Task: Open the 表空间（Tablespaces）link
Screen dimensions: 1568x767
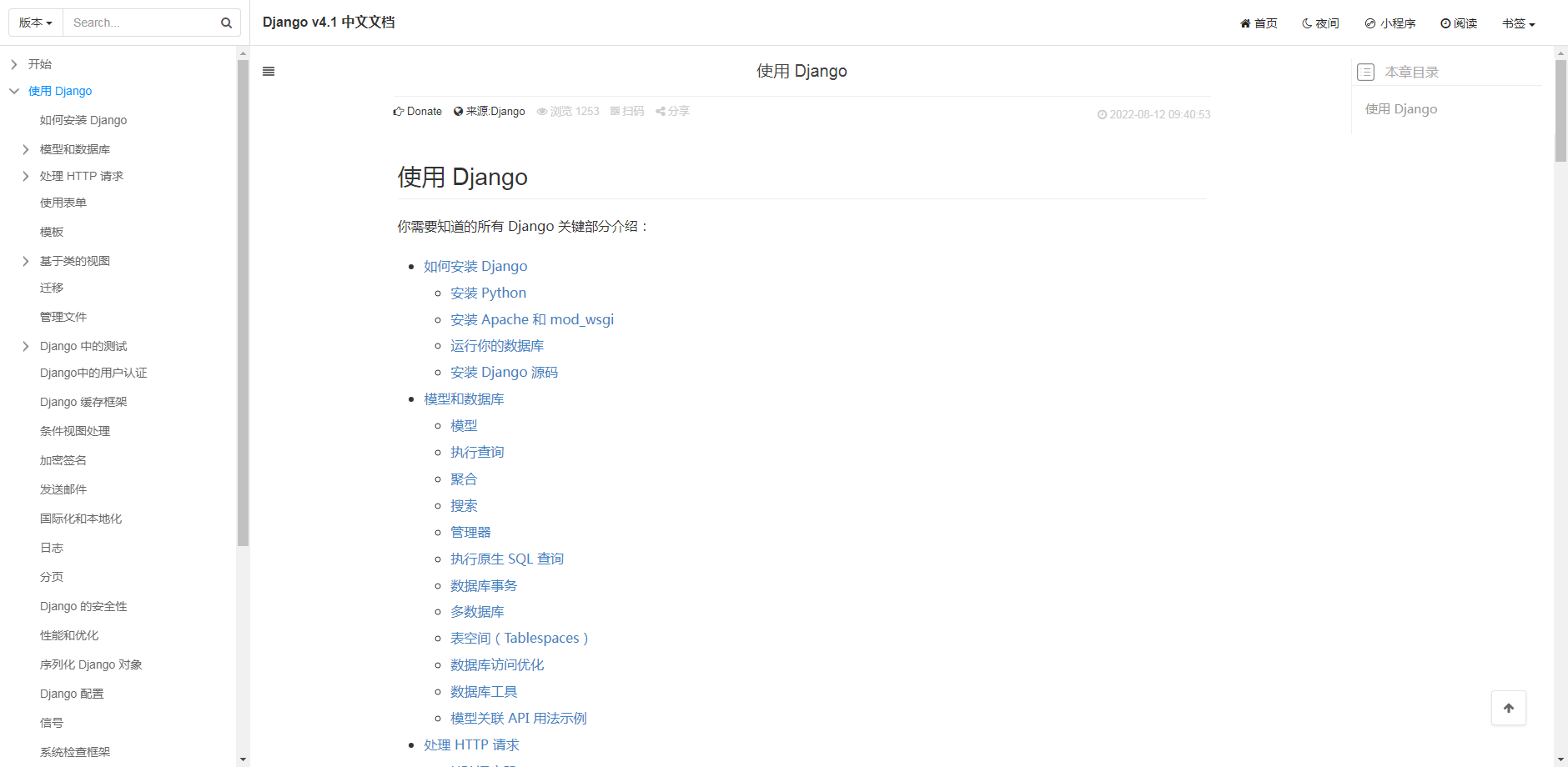Action: tap(520, 639)
